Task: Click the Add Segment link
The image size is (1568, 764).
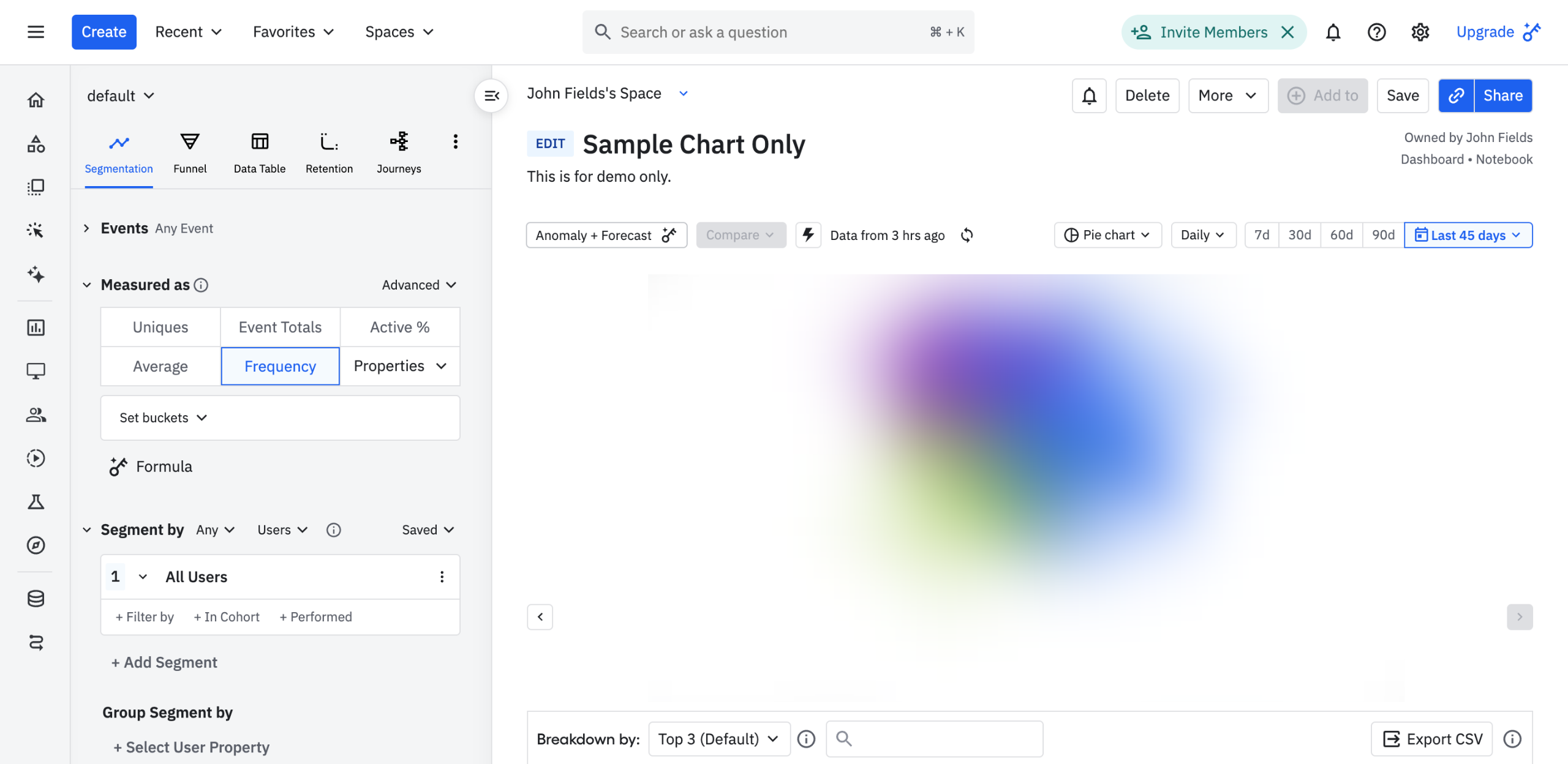Action: pos(164,662)
